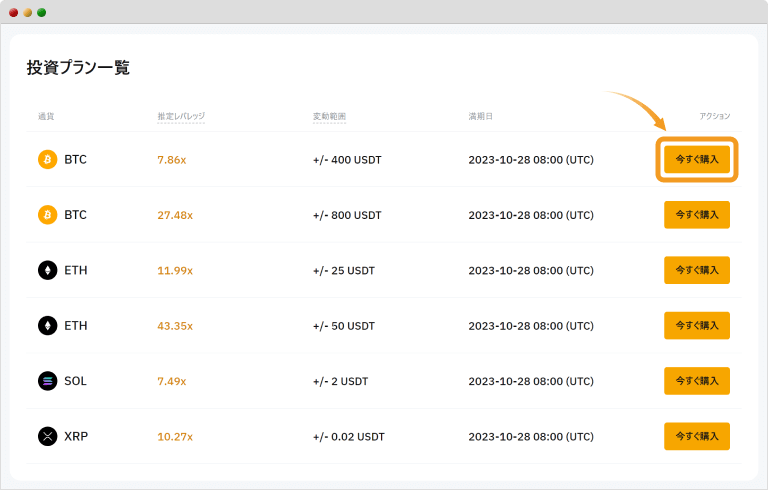Image resolution: width=768 pixels, height=490 pixels.
Task: Click the expiry date in the XRP row
Action: [531, 437]
